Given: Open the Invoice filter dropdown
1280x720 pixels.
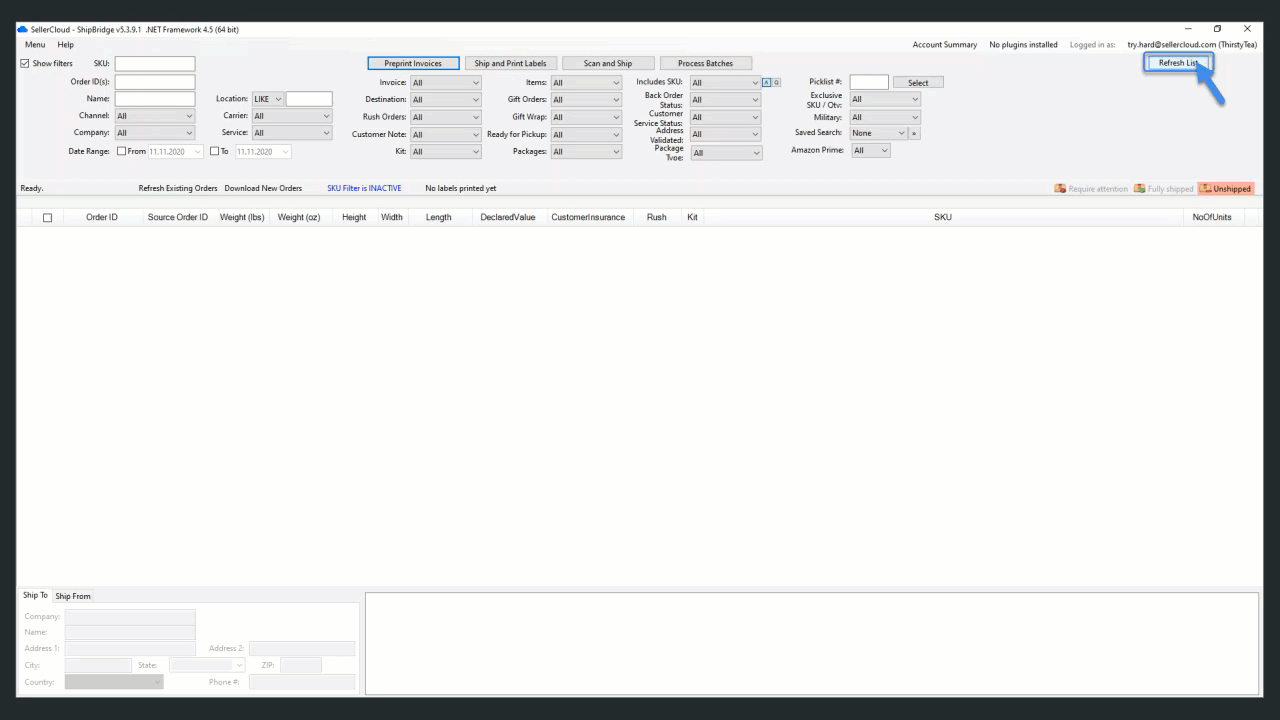Looking at the screenshot, I should click(446, 83).
